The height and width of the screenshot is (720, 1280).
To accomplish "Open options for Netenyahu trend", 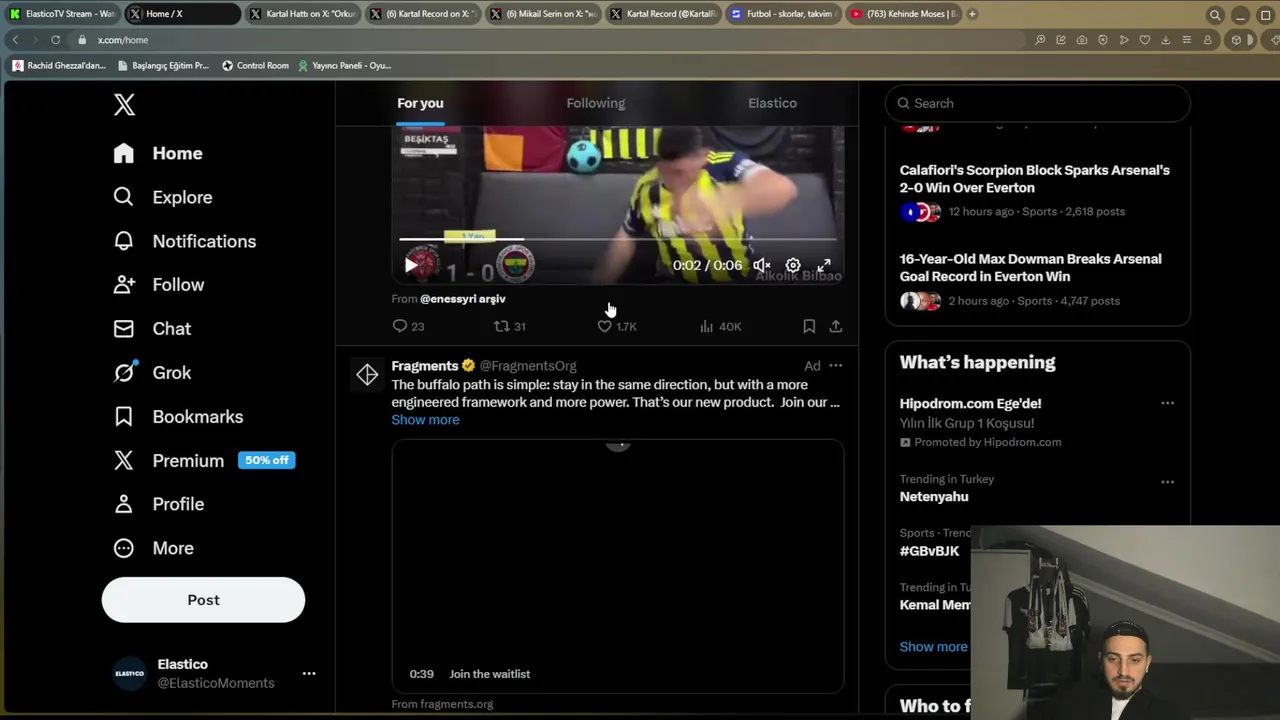I will (x=1167, y=482).
